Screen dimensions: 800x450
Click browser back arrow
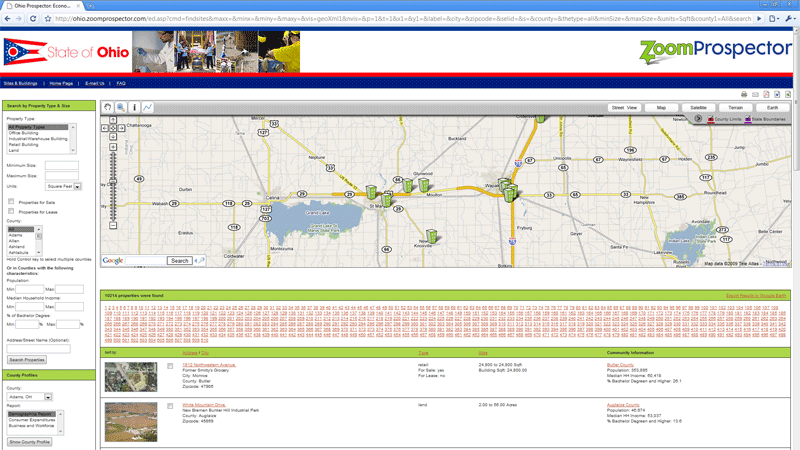pos(7,18)
